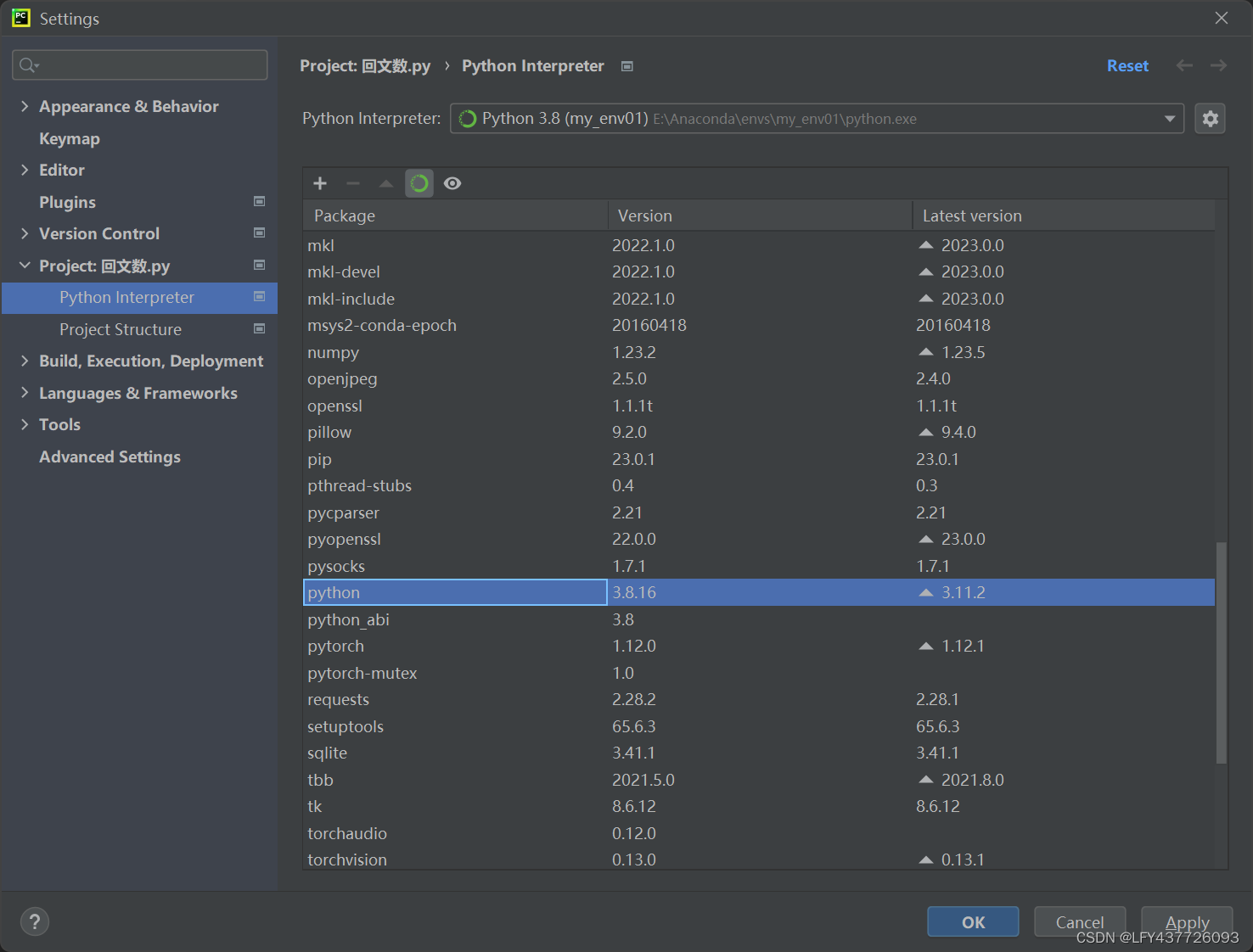Click the Cancel button

click(x=1080, y=921)
